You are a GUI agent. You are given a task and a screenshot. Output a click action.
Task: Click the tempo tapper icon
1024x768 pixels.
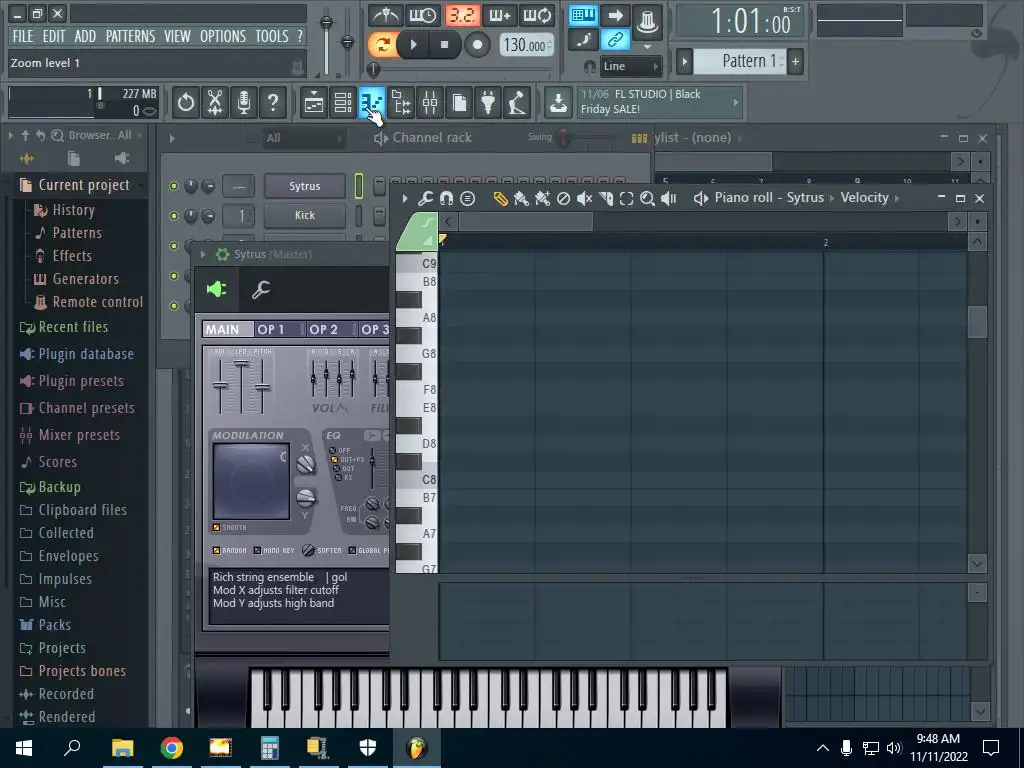point(517,103)
